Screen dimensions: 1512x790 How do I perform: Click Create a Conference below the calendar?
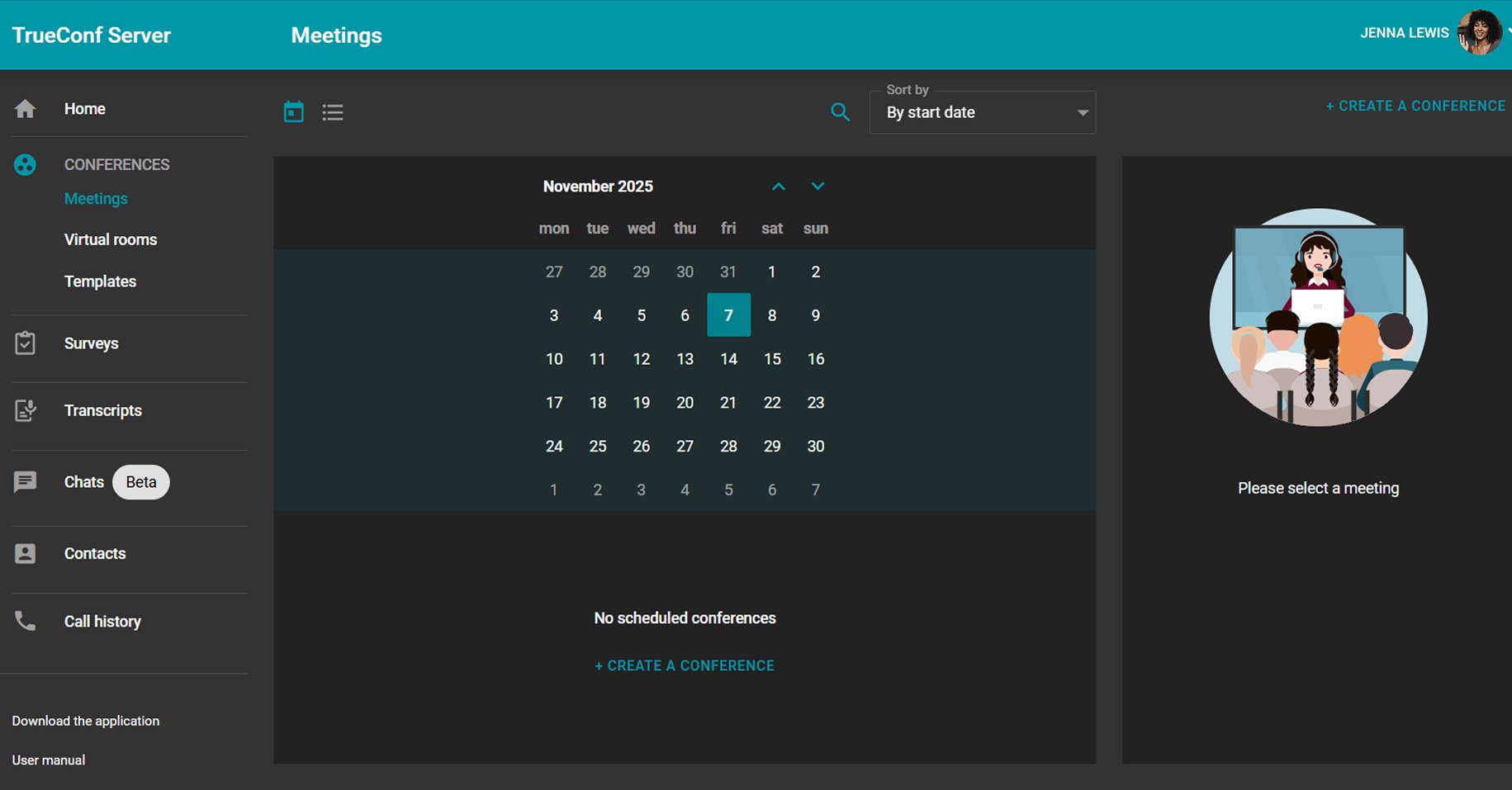coord(685,665)
